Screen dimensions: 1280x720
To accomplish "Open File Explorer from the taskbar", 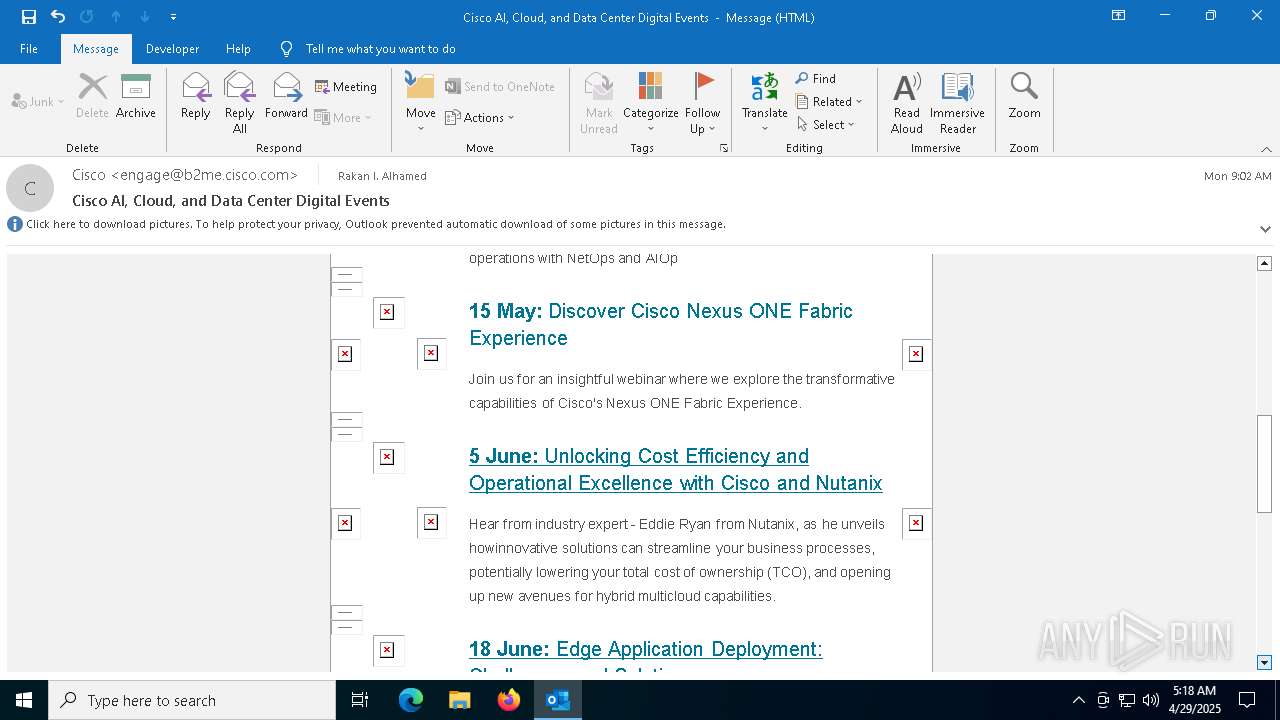I will click(x=460, y=700).
